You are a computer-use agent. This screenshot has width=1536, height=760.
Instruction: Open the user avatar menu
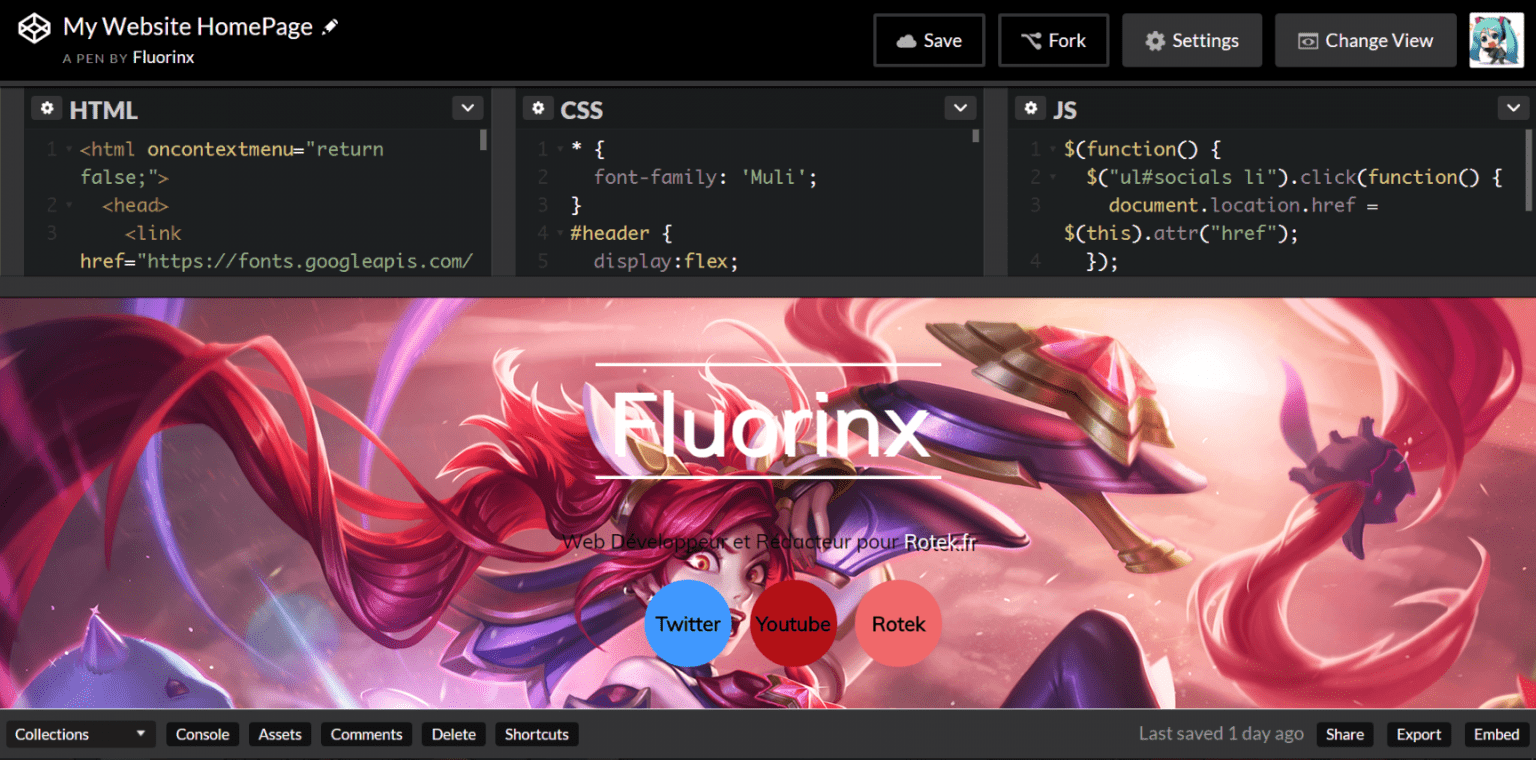click(x=1496, y=41)
